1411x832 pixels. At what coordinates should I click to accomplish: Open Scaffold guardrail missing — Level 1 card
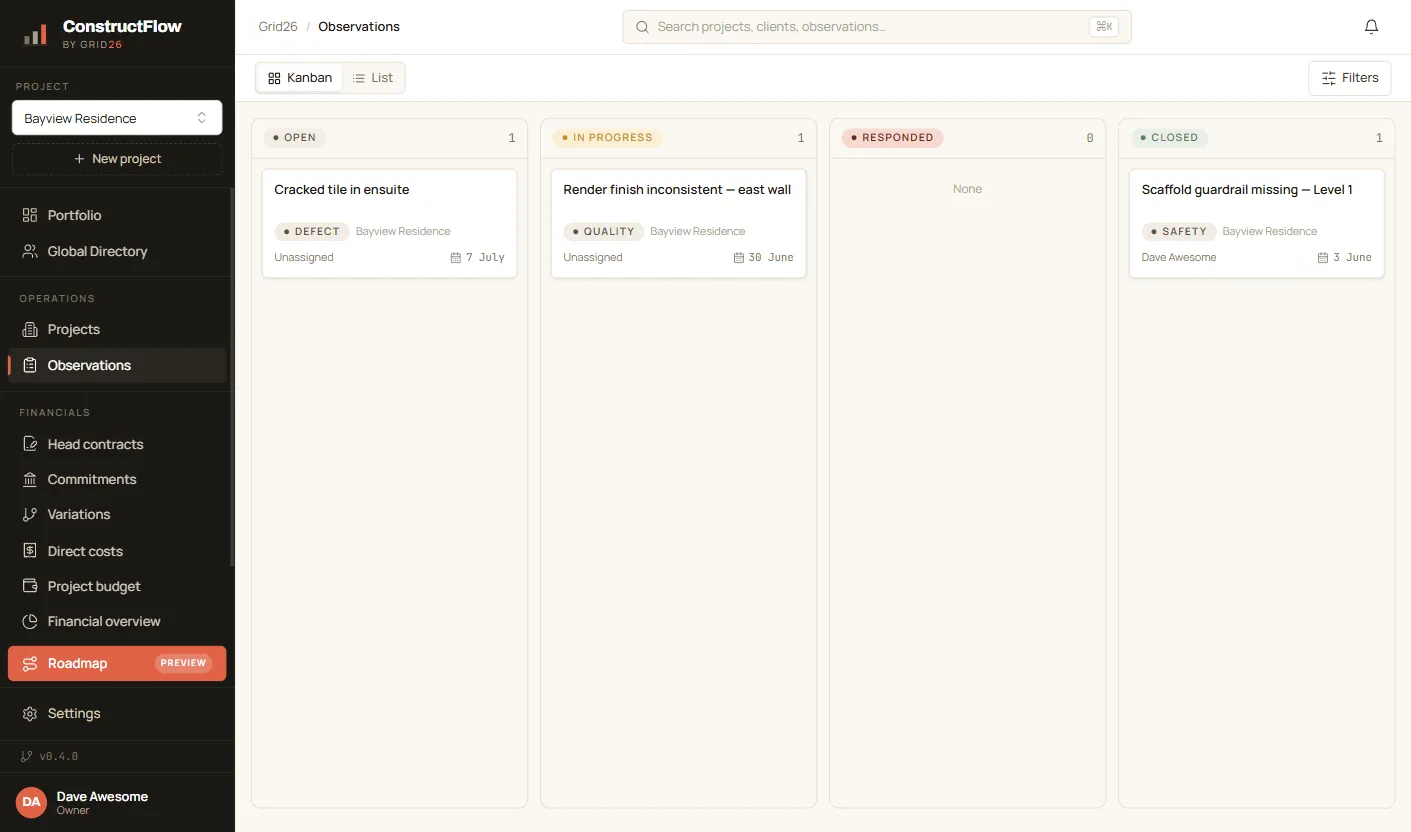point(1256,223)
